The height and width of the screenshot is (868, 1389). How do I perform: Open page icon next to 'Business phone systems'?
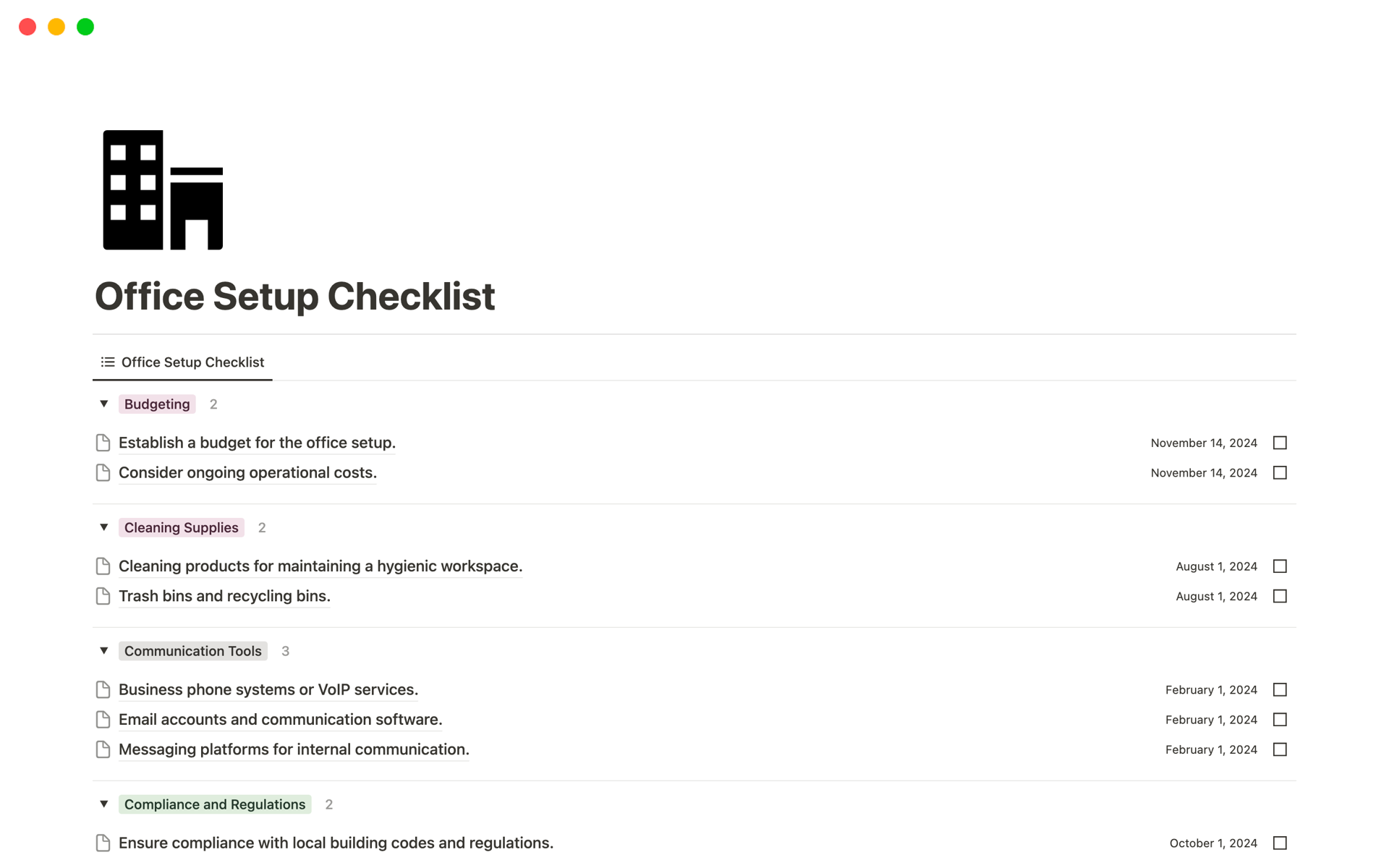(102, 689)
